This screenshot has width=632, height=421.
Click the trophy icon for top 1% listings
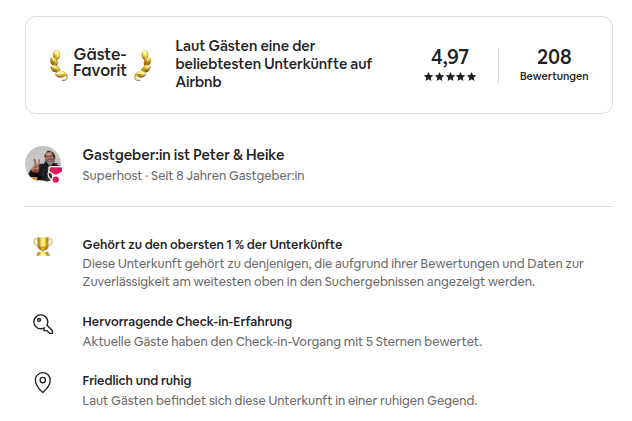coord(43,245)
